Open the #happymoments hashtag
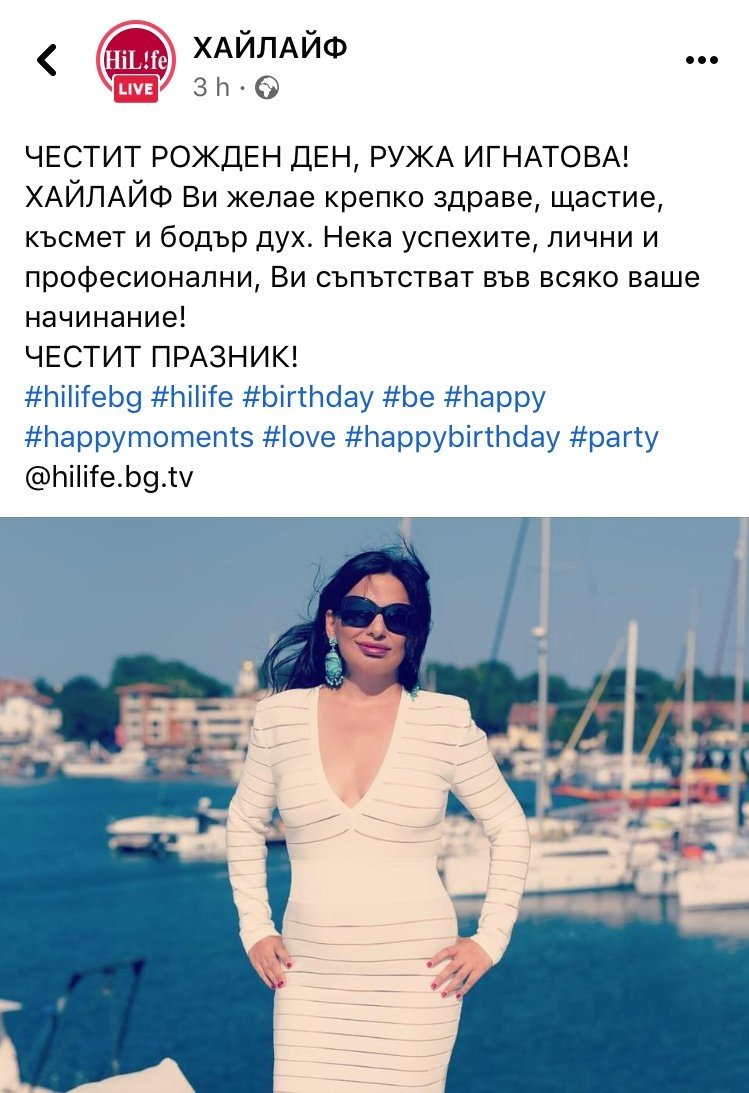 pyautogui.click(x=139, y=438)
